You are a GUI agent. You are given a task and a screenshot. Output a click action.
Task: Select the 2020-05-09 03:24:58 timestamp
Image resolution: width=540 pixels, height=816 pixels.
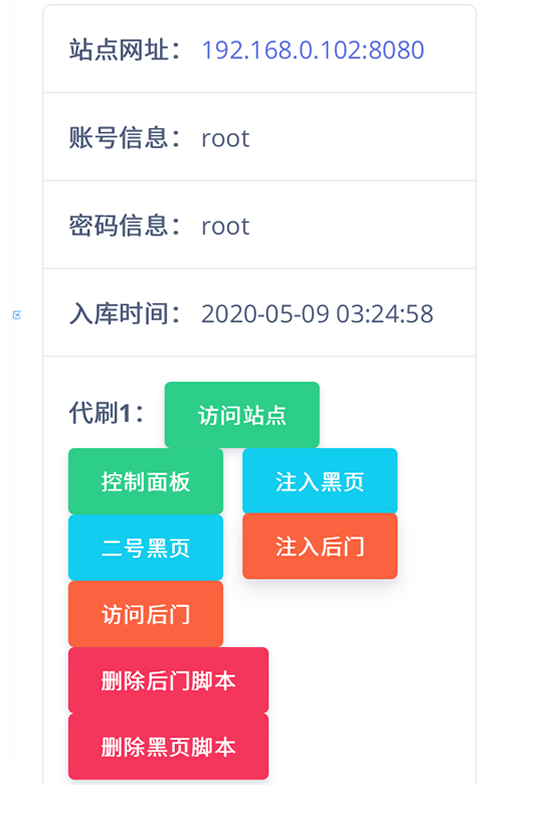tap(317, 314)
